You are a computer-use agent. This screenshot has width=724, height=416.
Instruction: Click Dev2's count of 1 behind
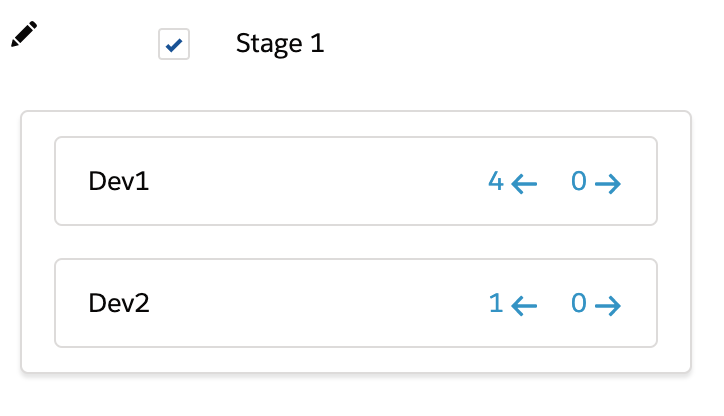(x=495, y=303)
